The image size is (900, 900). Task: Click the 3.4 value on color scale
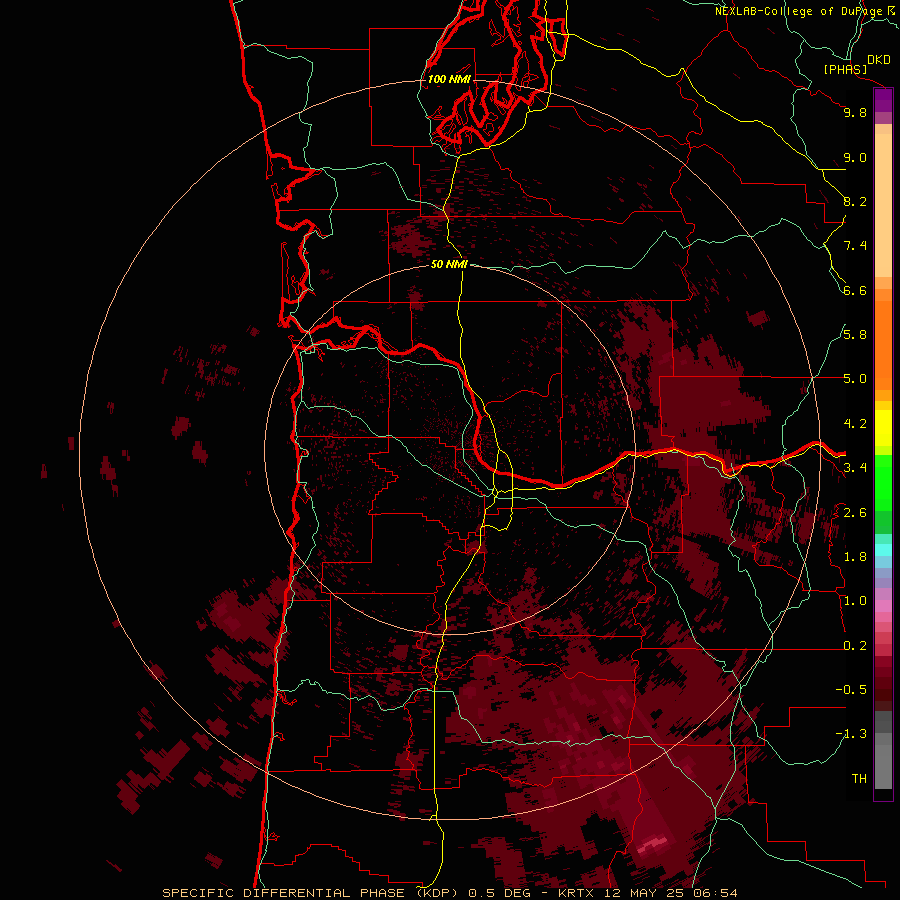[x=855, y=468]
